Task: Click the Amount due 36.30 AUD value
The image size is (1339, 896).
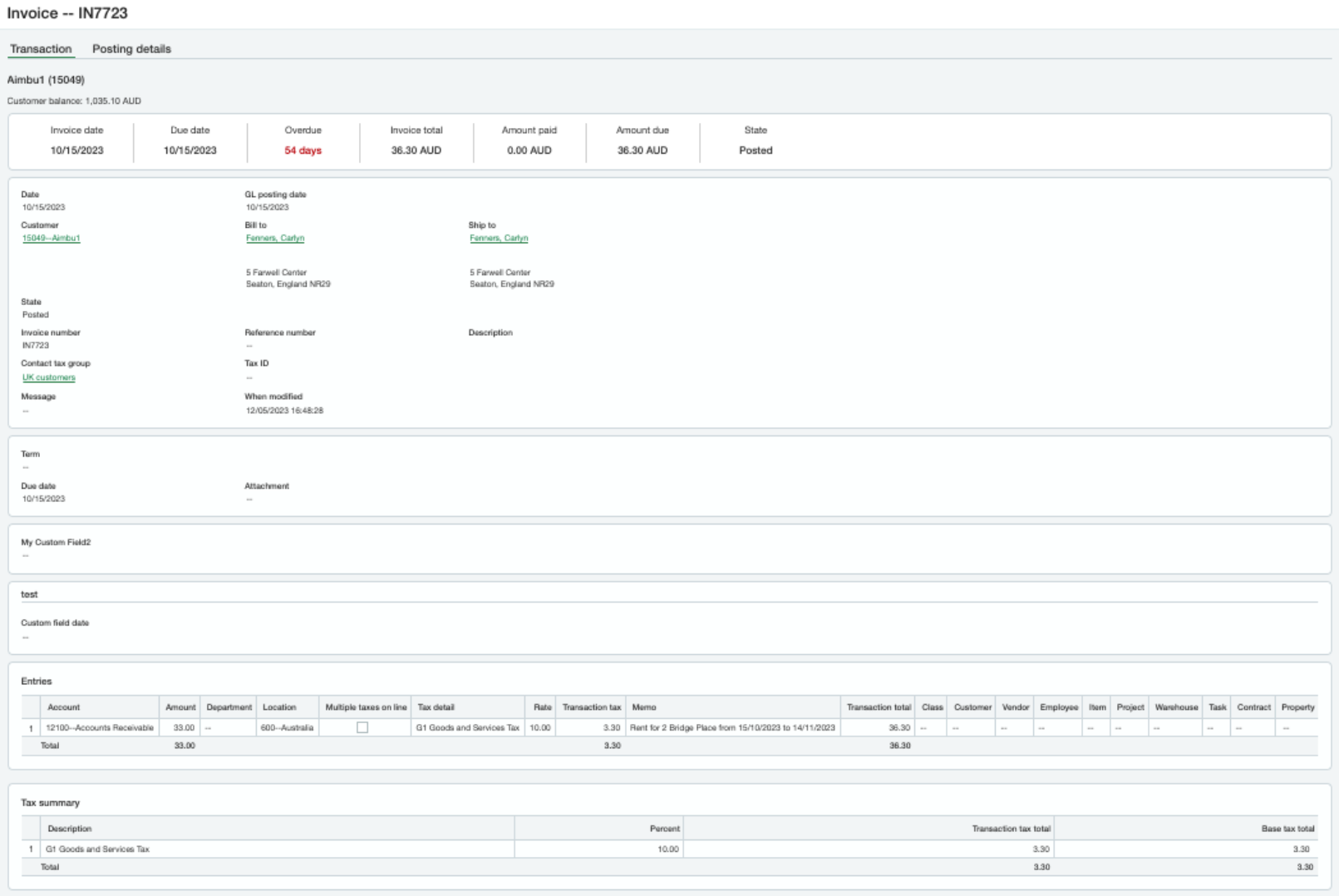Action: click(642, 150)
